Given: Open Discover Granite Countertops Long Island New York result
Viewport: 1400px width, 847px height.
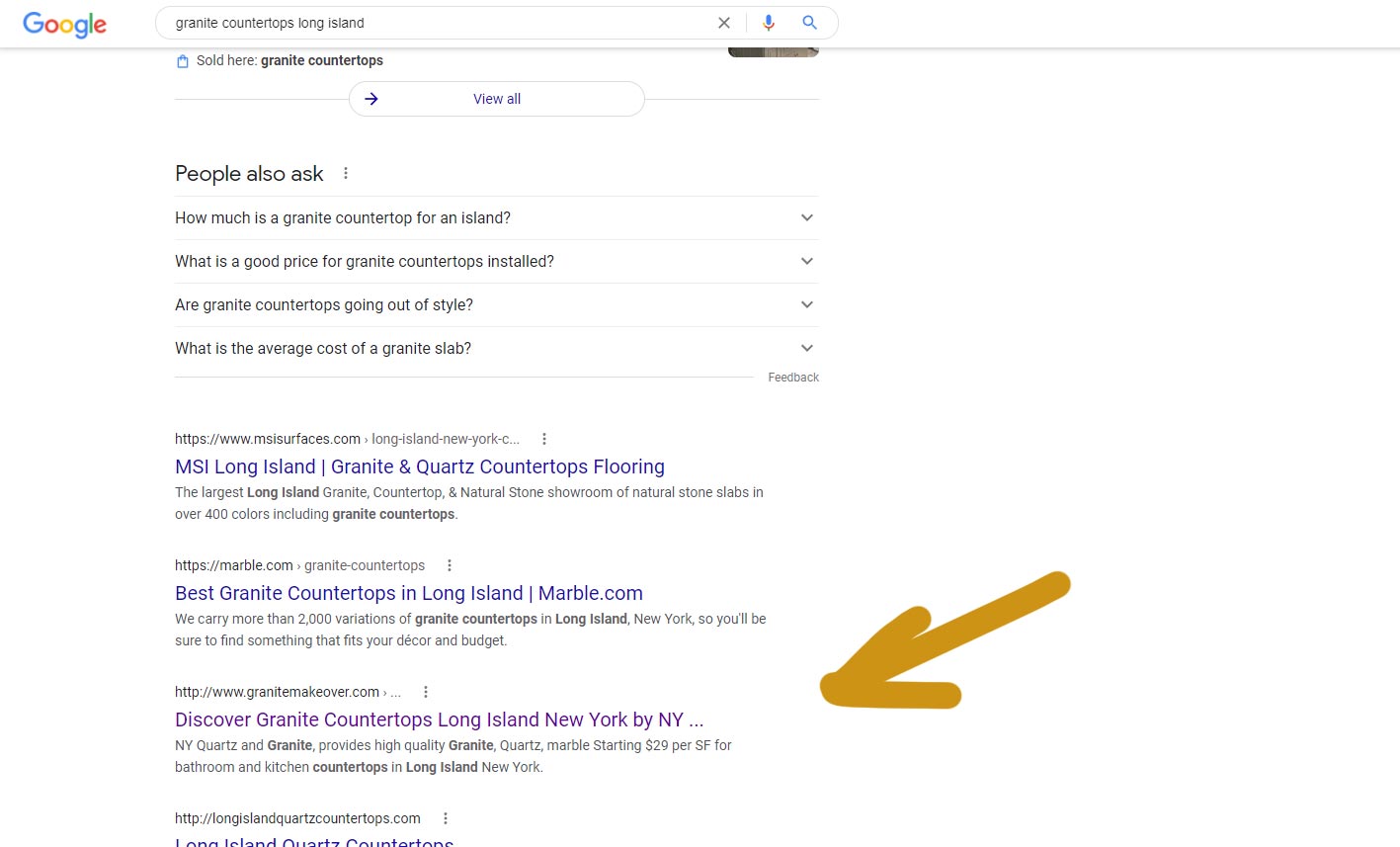Looking at the screenshot, I should point(440,720).
